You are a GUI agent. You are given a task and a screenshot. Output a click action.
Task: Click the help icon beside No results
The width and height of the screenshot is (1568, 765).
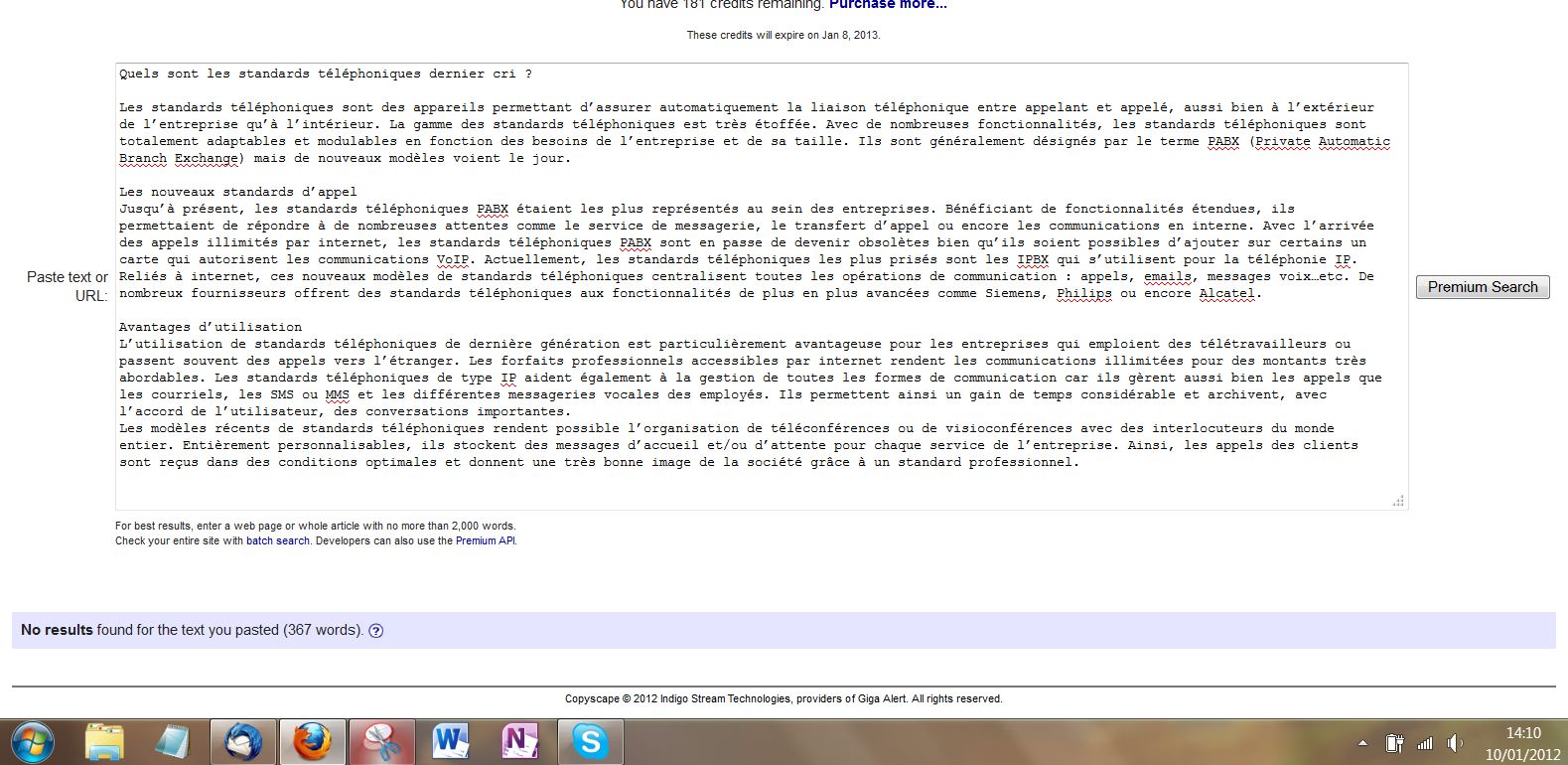[x=376, y=631]
